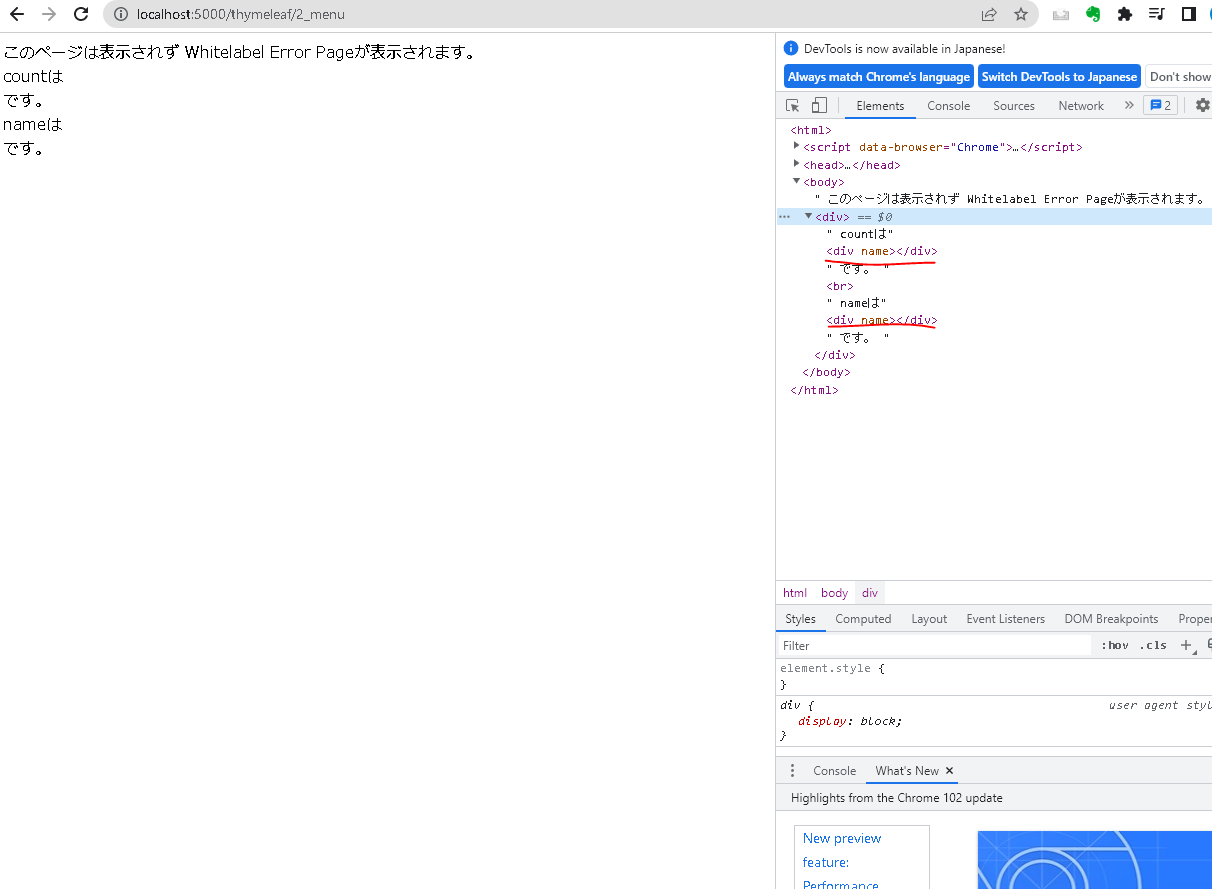
Task: Open hidden panels with the chevron overflow arrow
Action: pyautogui.click(x=1129, y=104)
